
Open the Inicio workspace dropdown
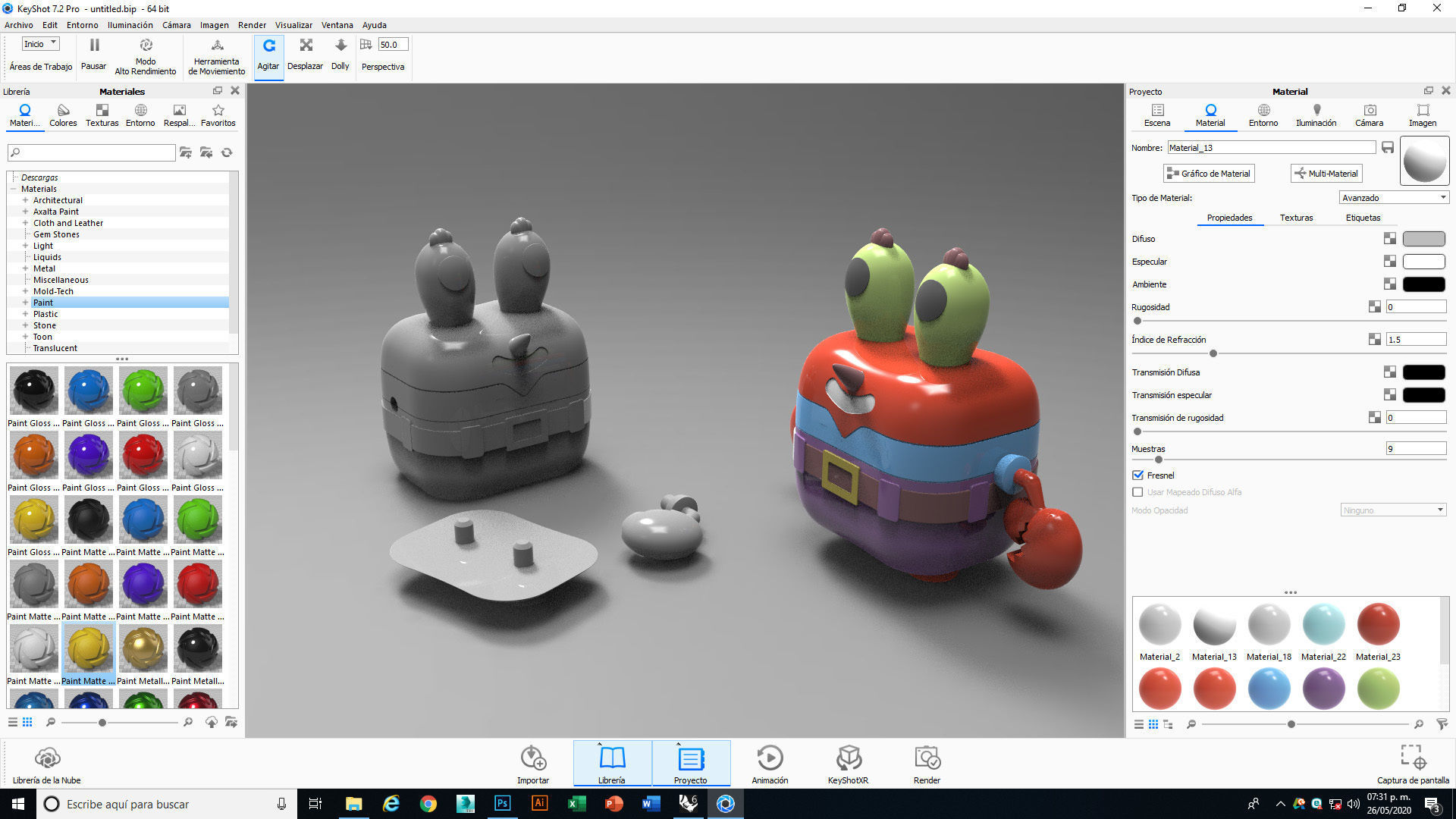[40, 44]
